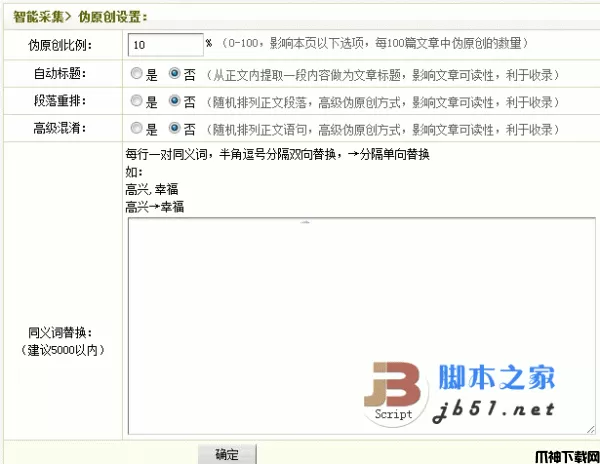
Task: Click the 0-100 ratio hint text
Action: pyautogui.click(x=374, y=43)
